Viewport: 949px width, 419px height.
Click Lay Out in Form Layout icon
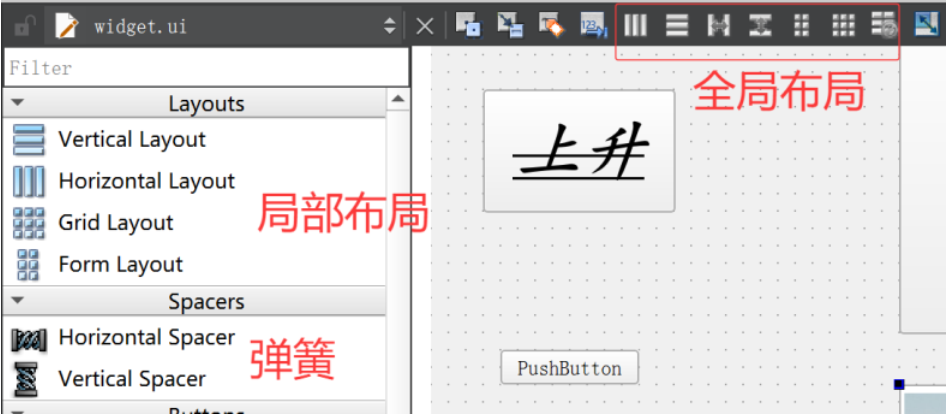(x=801, y=26)
